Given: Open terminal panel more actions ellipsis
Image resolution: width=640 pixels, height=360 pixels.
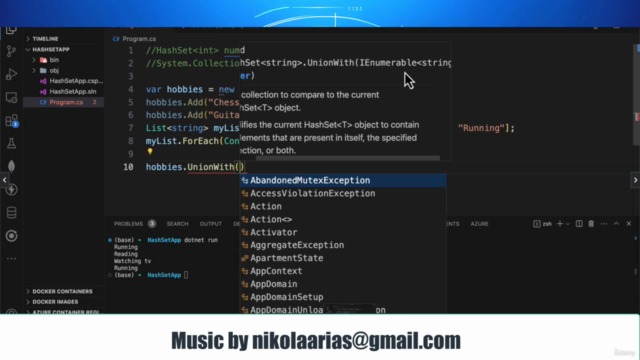Looking at the screenshot, I should click(604, 224).
